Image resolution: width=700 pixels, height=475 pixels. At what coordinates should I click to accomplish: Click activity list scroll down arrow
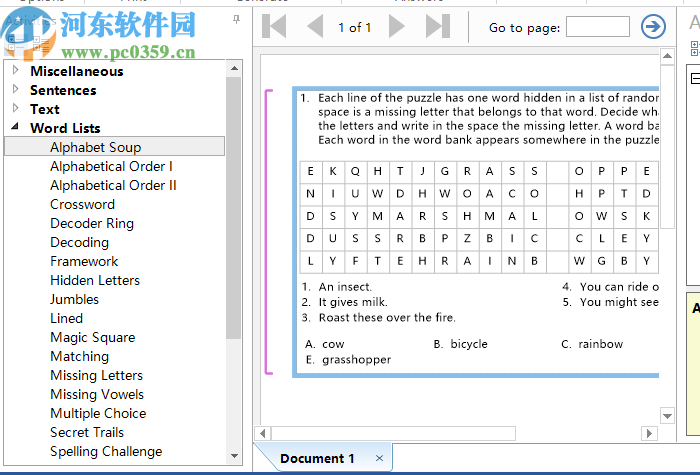[x=234, y=456]
